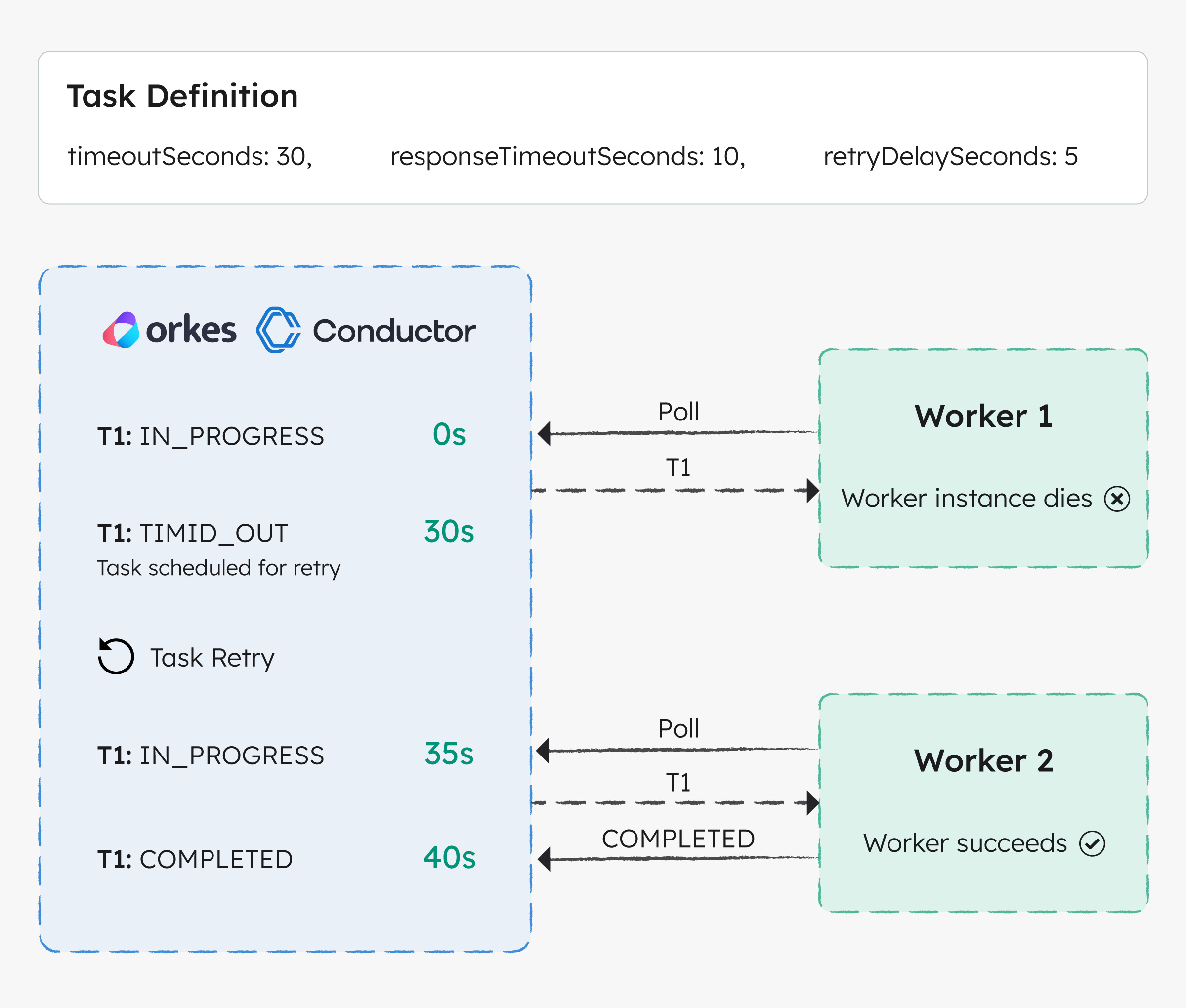The width and height of the screenshot is (1186, 1008).
Task: Click the Conductor hexagon logo icon
Action: pyautogui.click(x=278, y=330)
